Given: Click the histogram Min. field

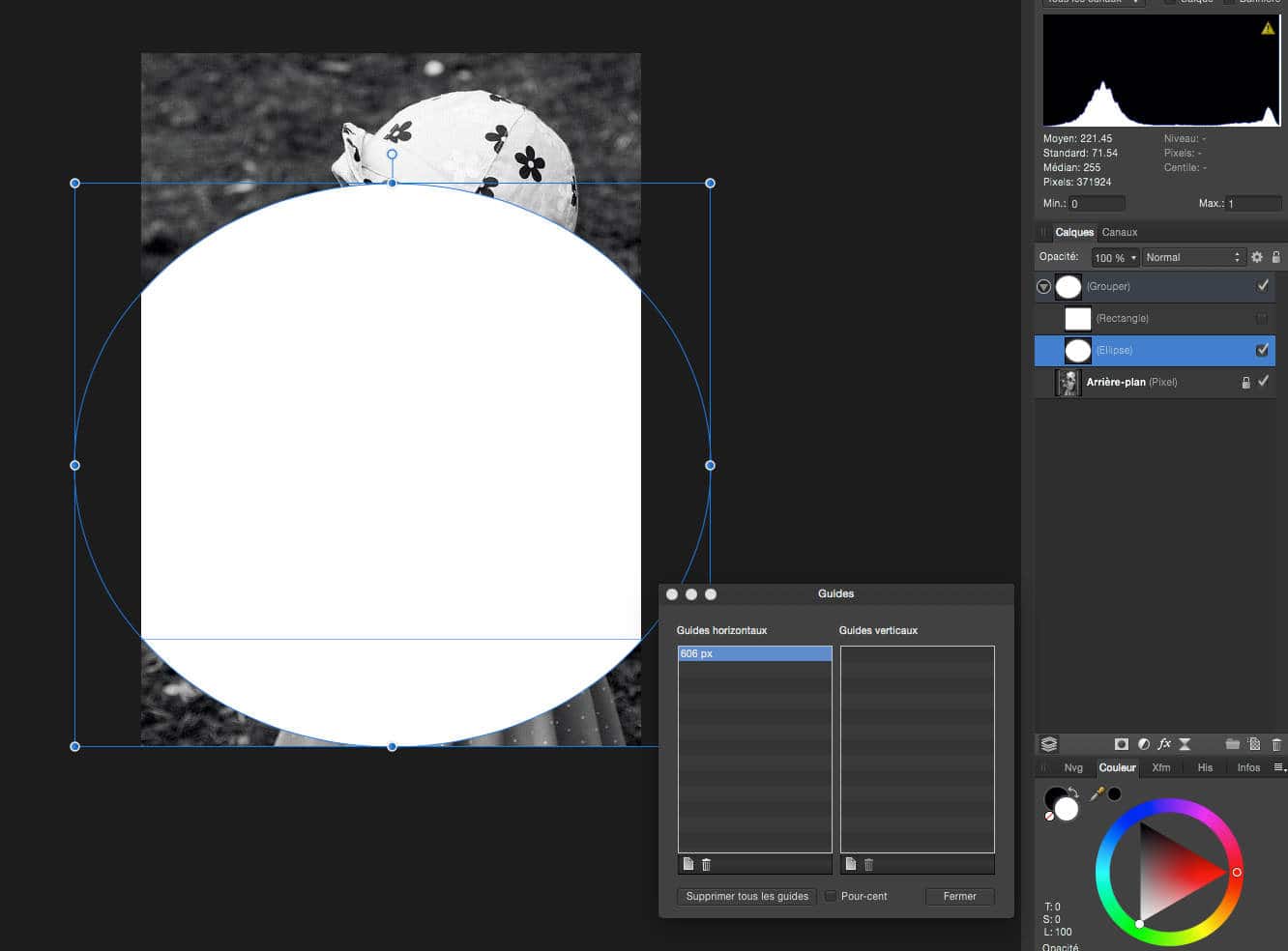Looking at the screenshot, I should click(1097, 203).
